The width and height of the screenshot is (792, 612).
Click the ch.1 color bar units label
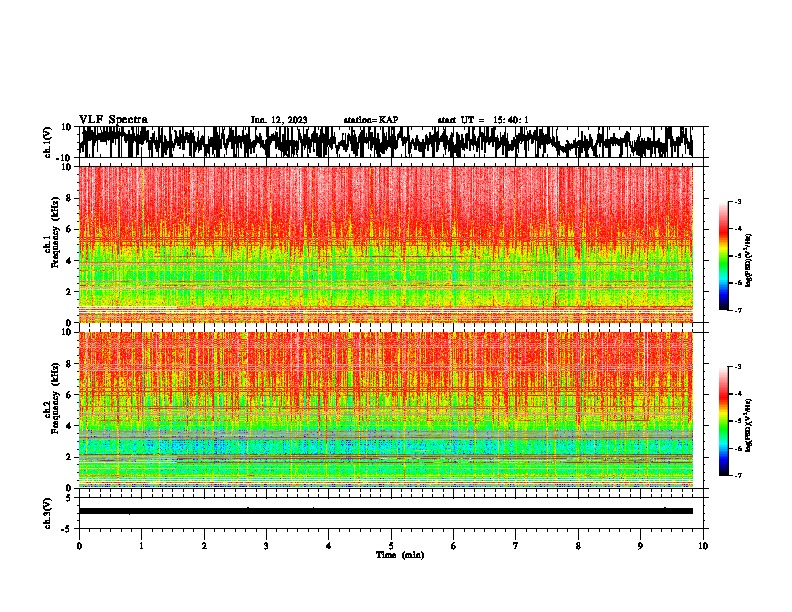click(x=749, y=260)
